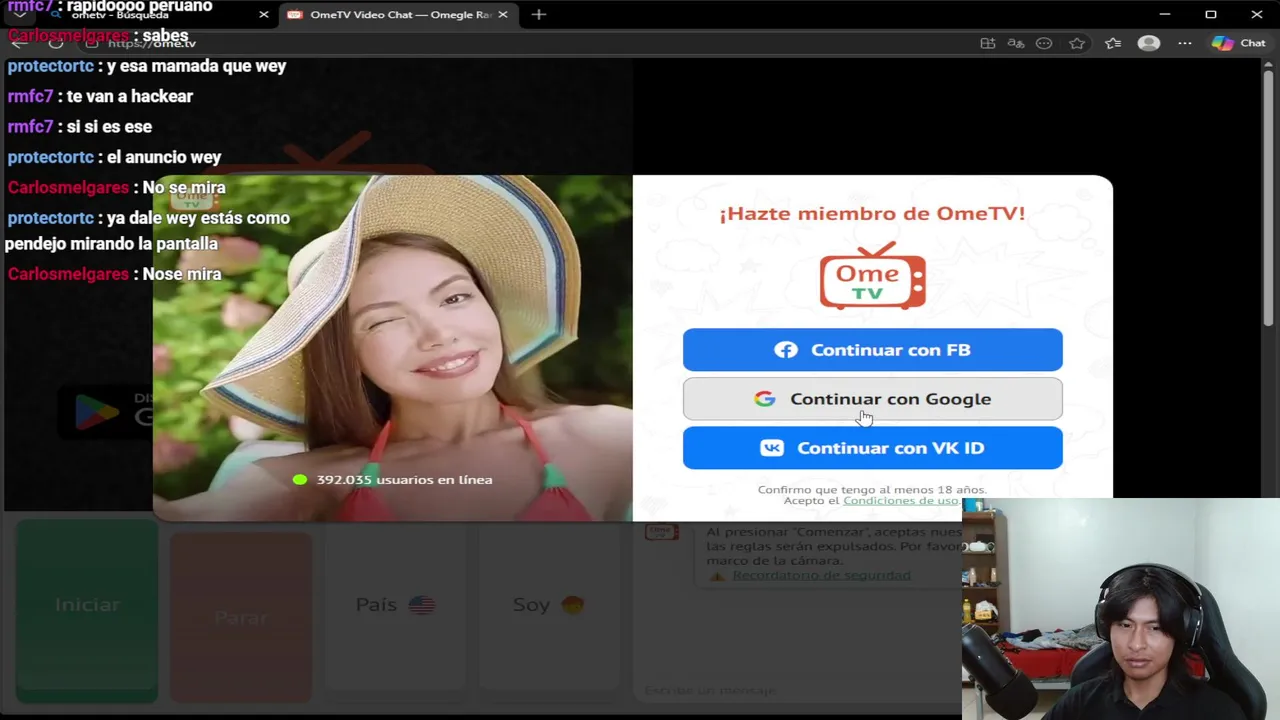The width and height of the screenshot is (1280, 720).
Task: Open the tab list dropdown arrow
Action: coord(19,15)
